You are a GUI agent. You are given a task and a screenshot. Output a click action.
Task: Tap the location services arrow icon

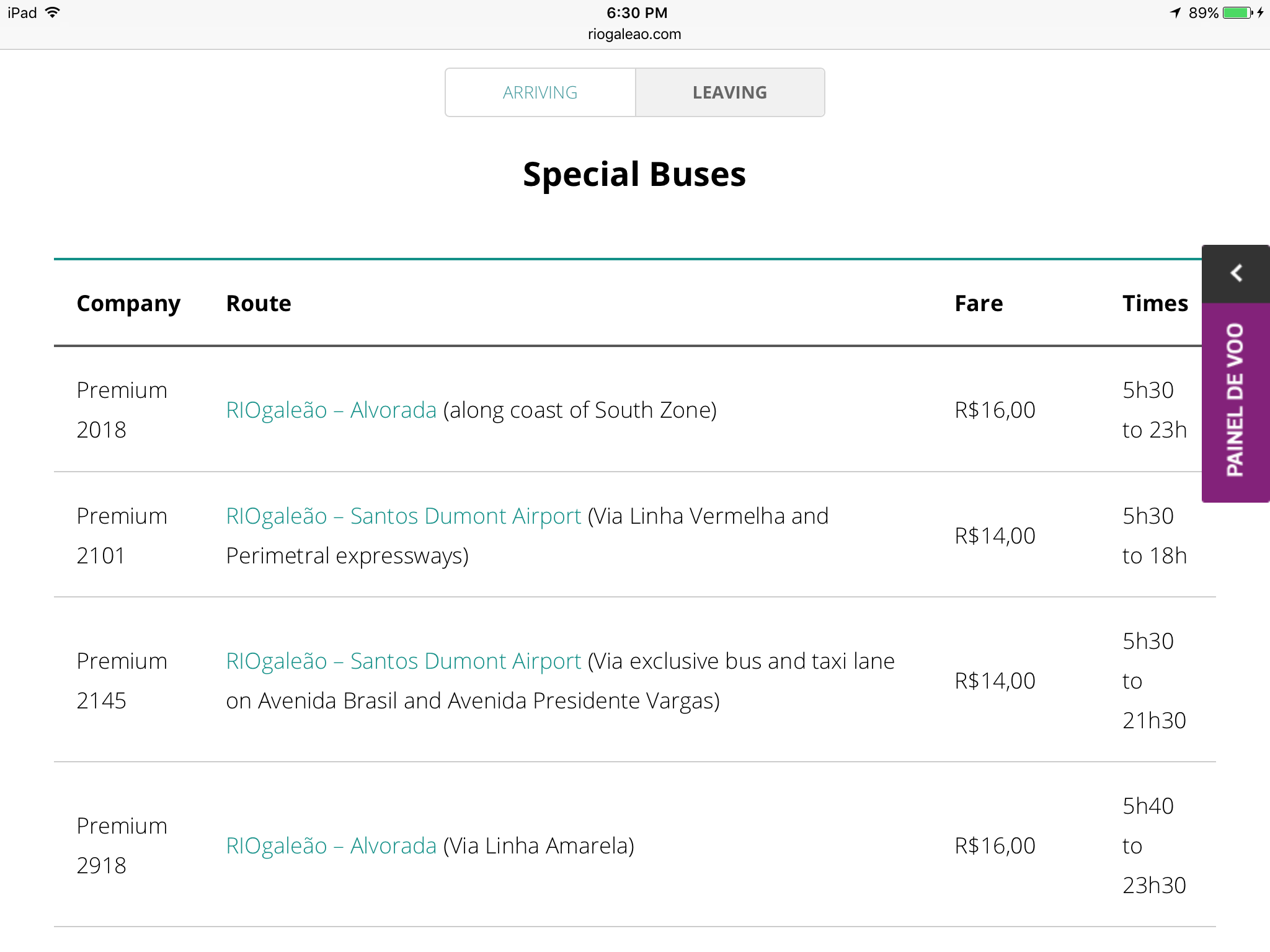[x=1175, y=13]
